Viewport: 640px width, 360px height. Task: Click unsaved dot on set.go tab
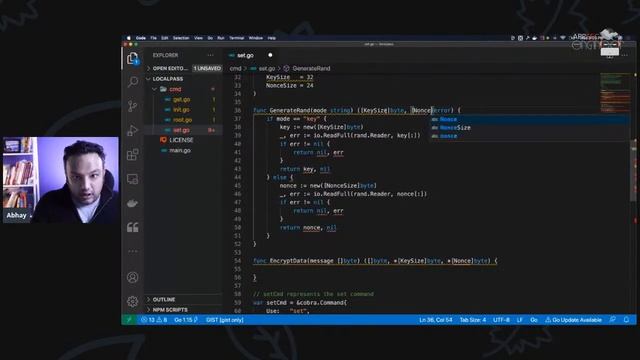coord(270,55)
